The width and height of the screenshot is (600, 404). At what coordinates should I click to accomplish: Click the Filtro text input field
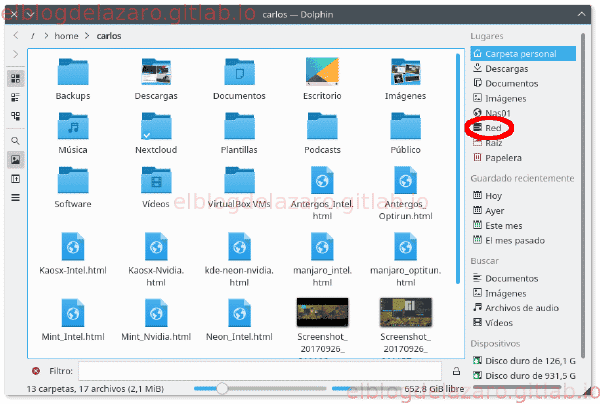(x=259, y=371)
